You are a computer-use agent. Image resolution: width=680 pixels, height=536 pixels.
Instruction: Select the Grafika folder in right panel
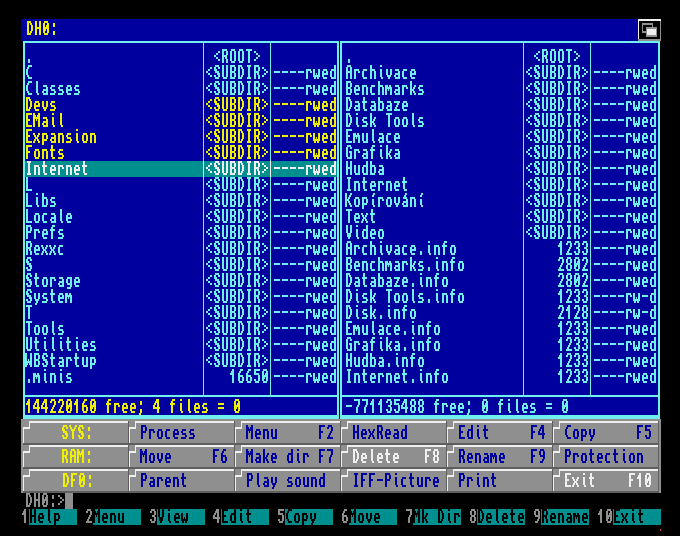373,153
